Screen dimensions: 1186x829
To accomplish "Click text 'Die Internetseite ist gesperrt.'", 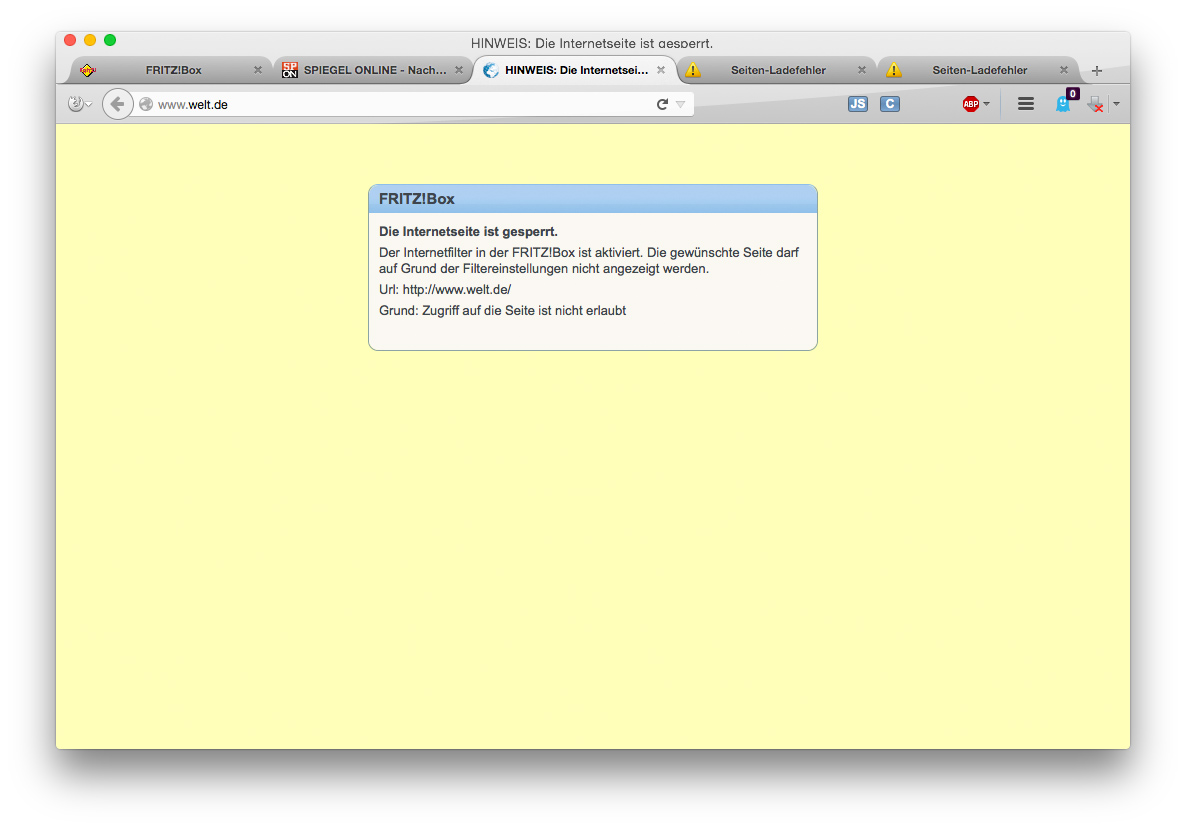I will tap(468, 231).
